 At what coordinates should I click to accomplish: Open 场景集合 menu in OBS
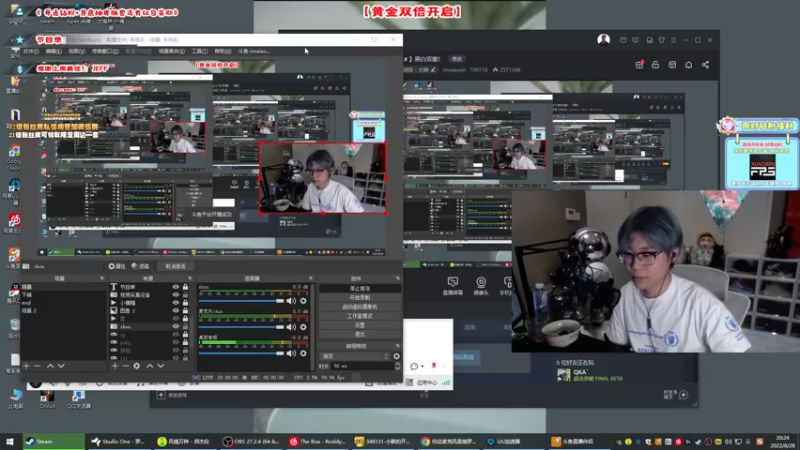click(171, 52)
